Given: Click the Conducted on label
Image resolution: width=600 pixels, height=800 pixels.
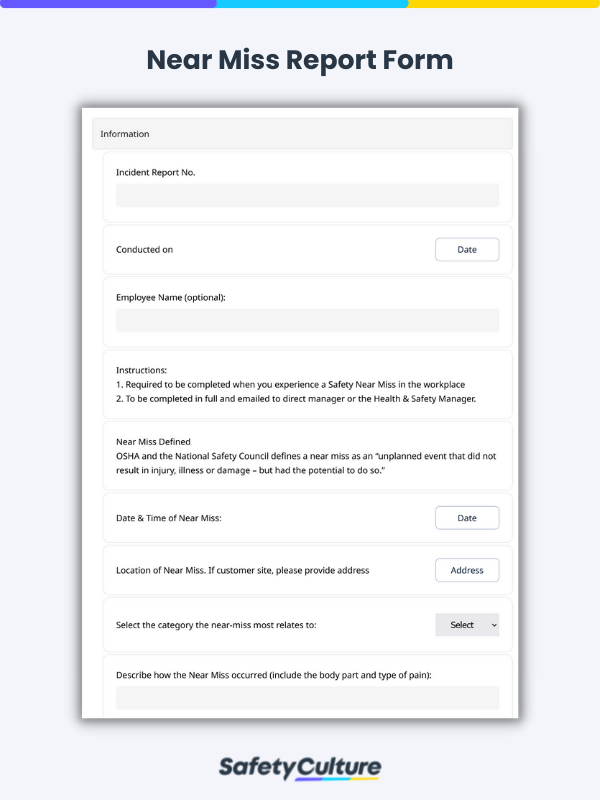Looking at the screenshot, I should (144, 249).
